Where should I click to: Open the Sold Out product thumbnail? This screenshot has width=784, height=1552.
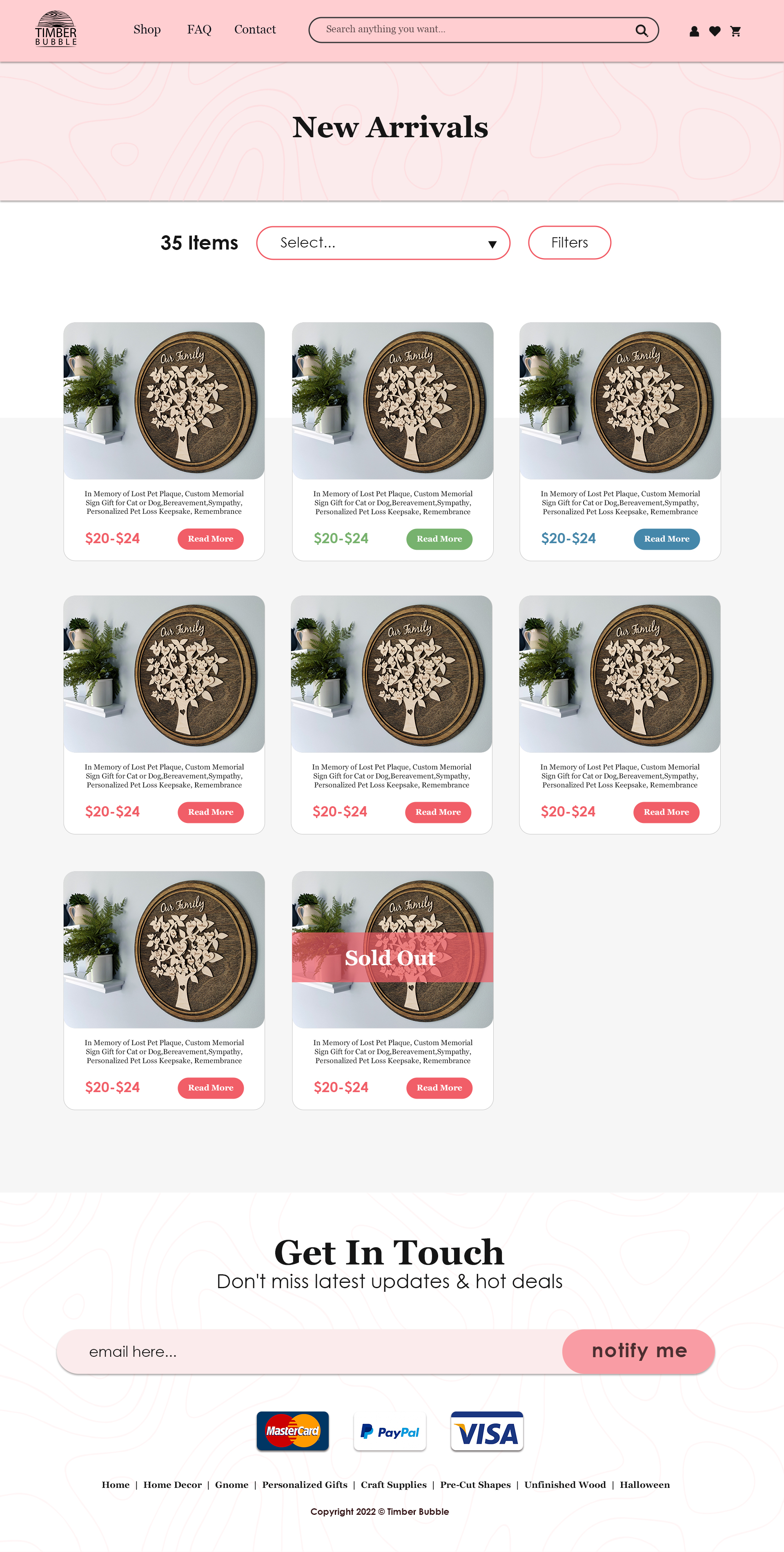(392, 950)
